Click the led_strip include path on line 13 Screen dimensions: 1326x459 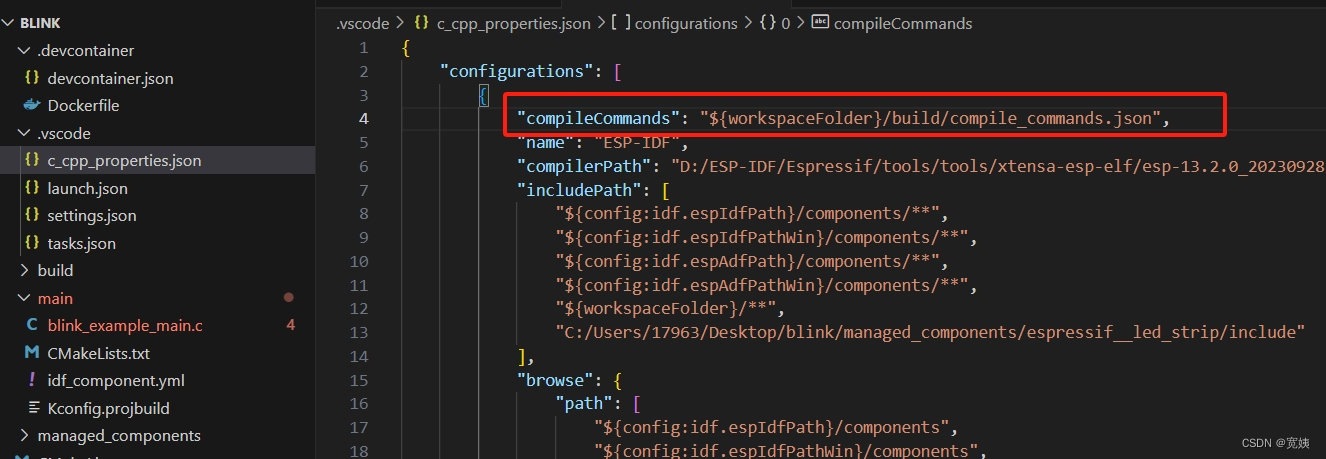coord(930,332)
